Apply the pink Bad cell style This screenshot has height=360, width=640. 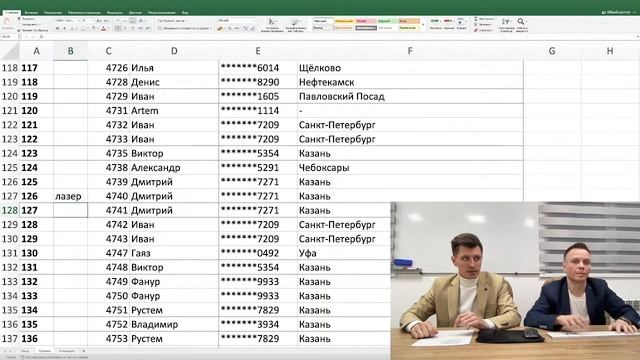pyautogui.click(x=366, y=21)
